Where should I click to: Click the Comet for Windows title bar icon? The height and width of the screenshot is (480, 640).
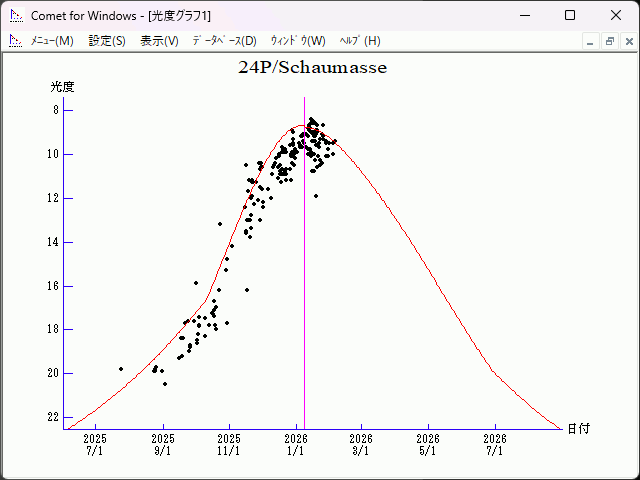(15, 16)
